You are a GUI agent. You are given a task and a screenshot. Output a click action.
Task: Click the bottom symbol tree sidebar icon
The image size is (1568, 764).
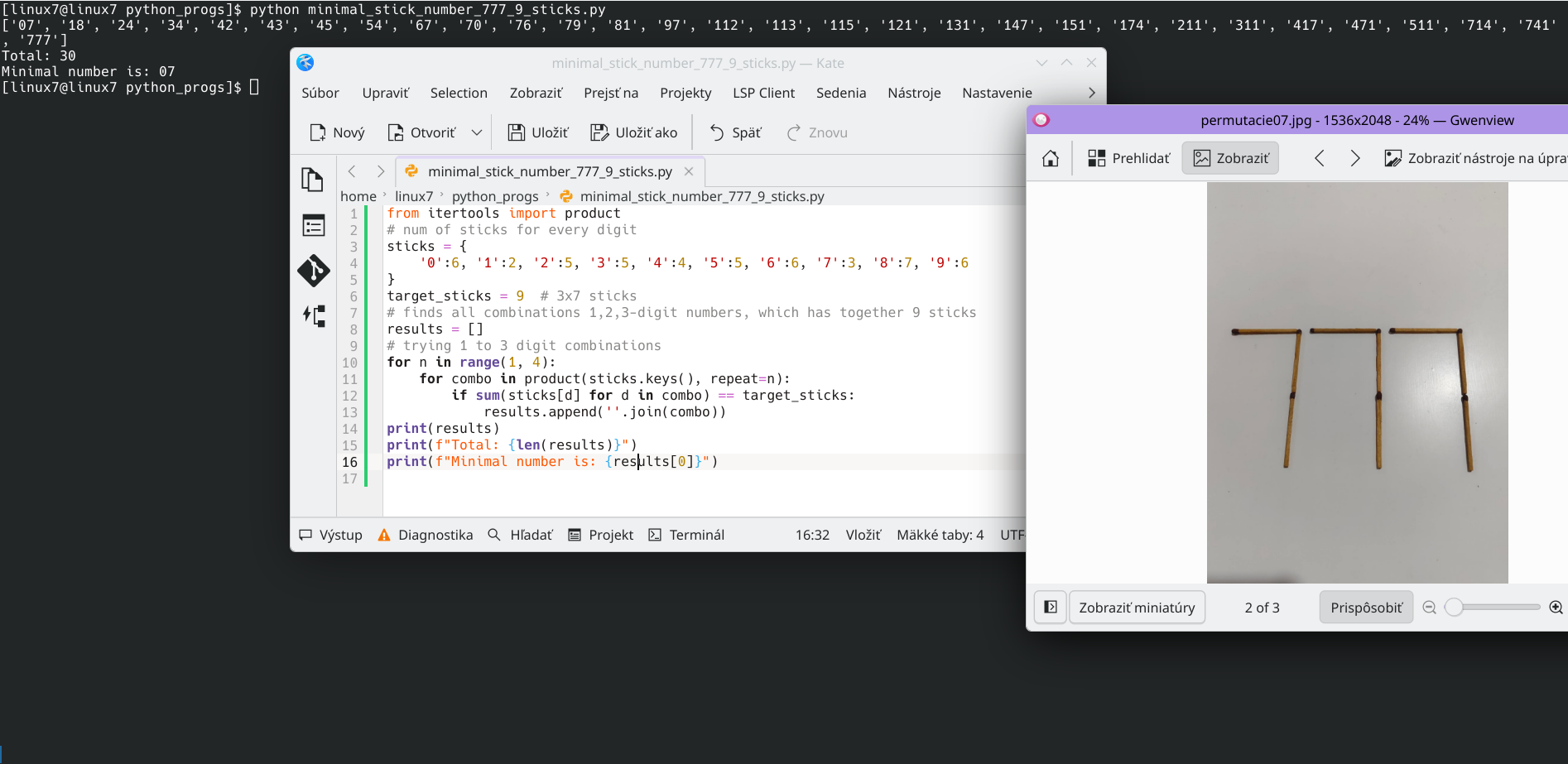click(x=314, y=315)
